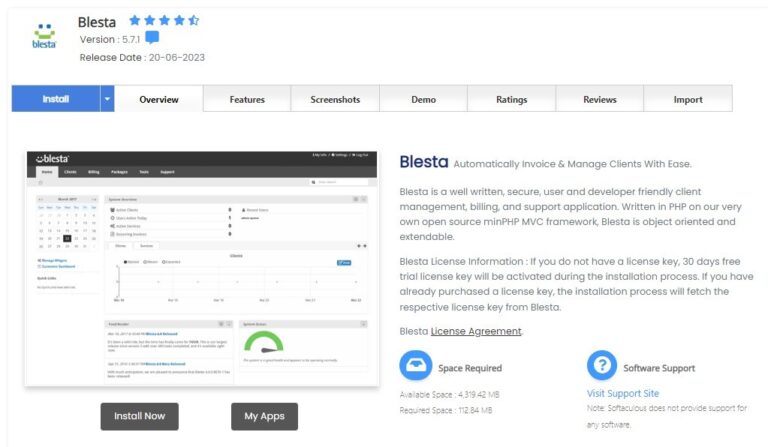The height and width of the screenshot is (447, 768).
Task: Click the Software Support question icon
Action: (602, 365)
